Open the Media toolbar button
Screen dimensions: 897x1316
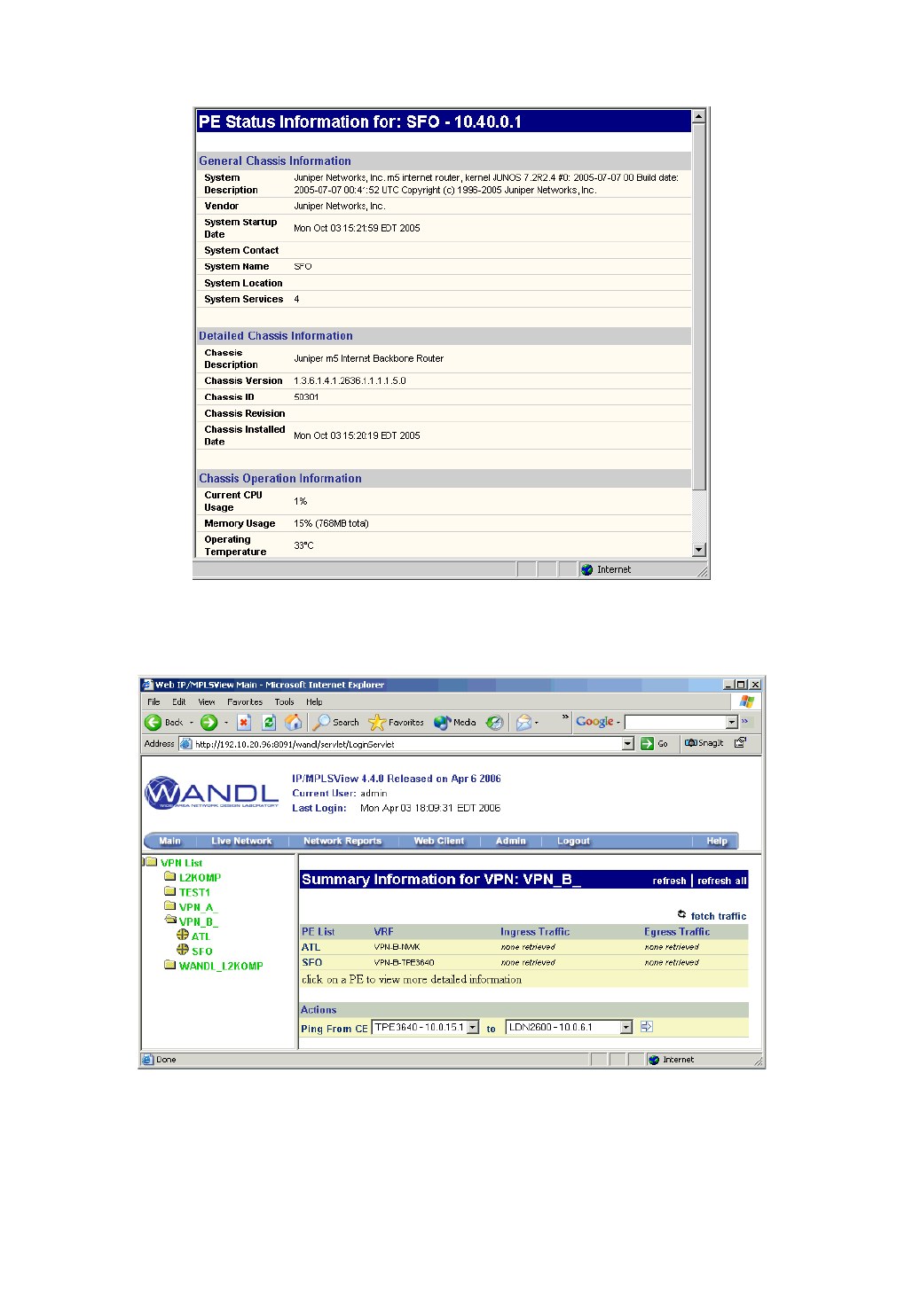pos(455,723)
